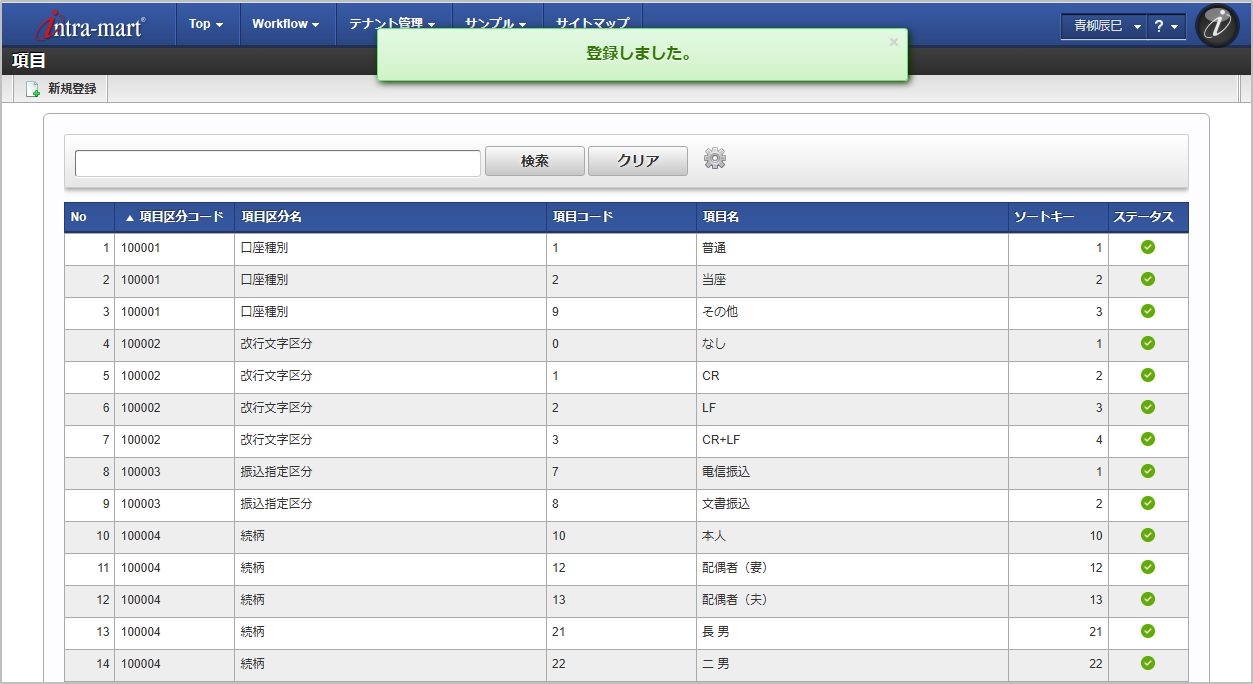Sort by 項目区分コード column header
Viewport: 1253px width, 684px height.
[175, 217]
